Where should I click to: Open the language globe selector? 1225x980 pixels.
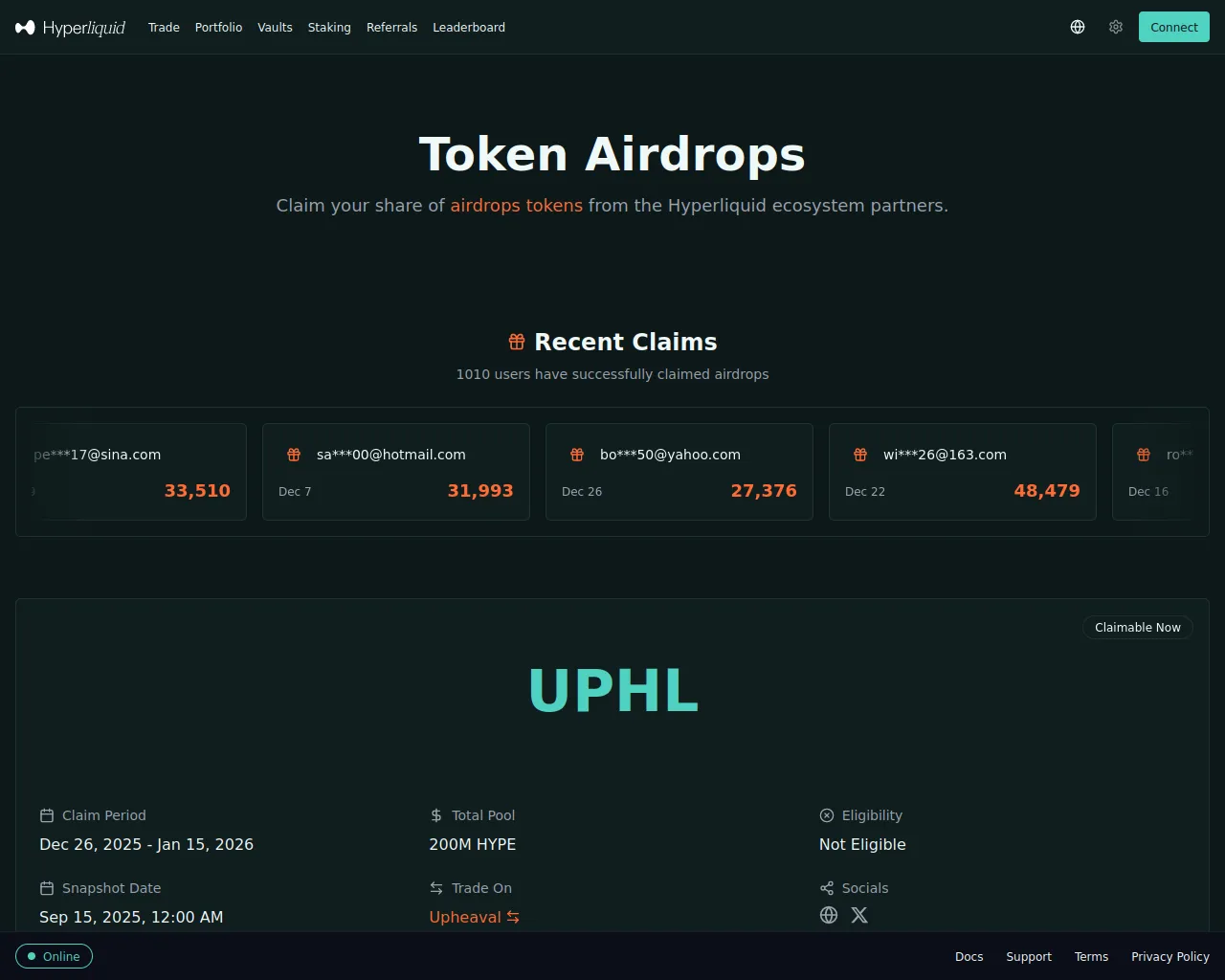(1078, 27)
